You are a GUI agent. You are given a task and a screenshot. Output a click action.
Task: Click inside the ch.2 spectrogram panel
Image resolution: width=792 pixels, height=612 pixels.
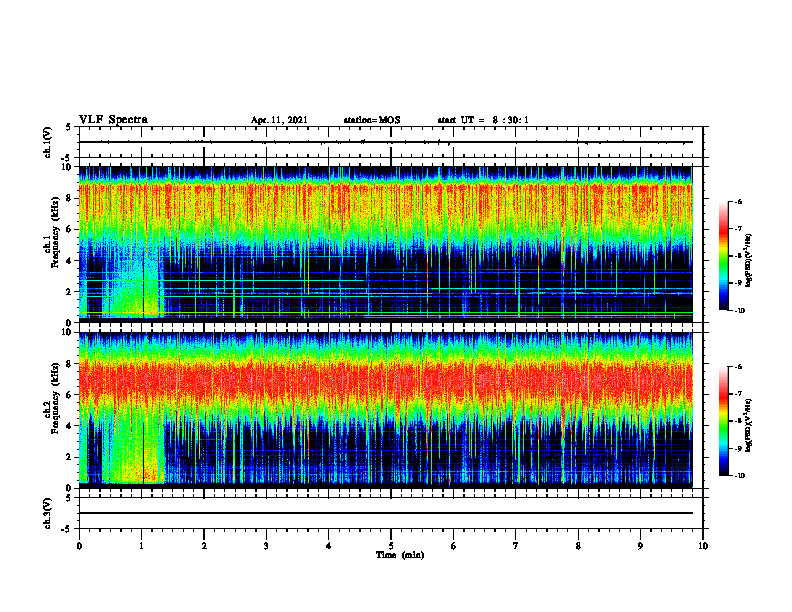pyautogui.click(x=385, y=410)
